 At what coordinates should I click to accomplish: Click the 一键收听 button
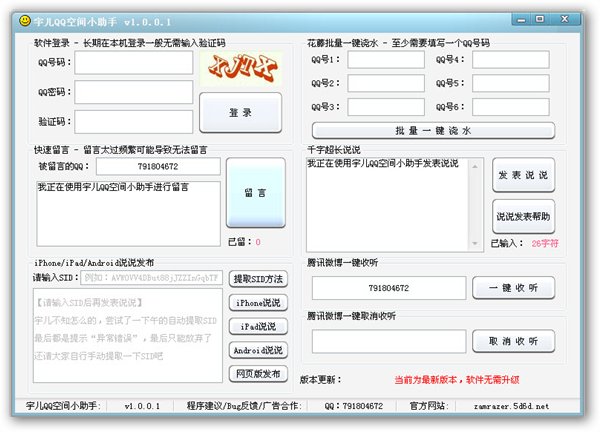[514, 288]
